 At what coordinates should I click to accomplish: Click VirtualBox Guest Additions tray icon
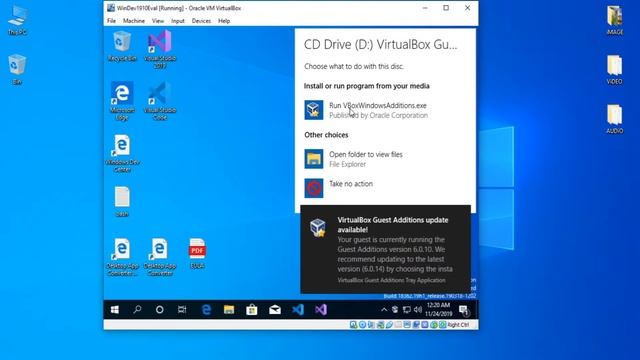tap(395, 310)
